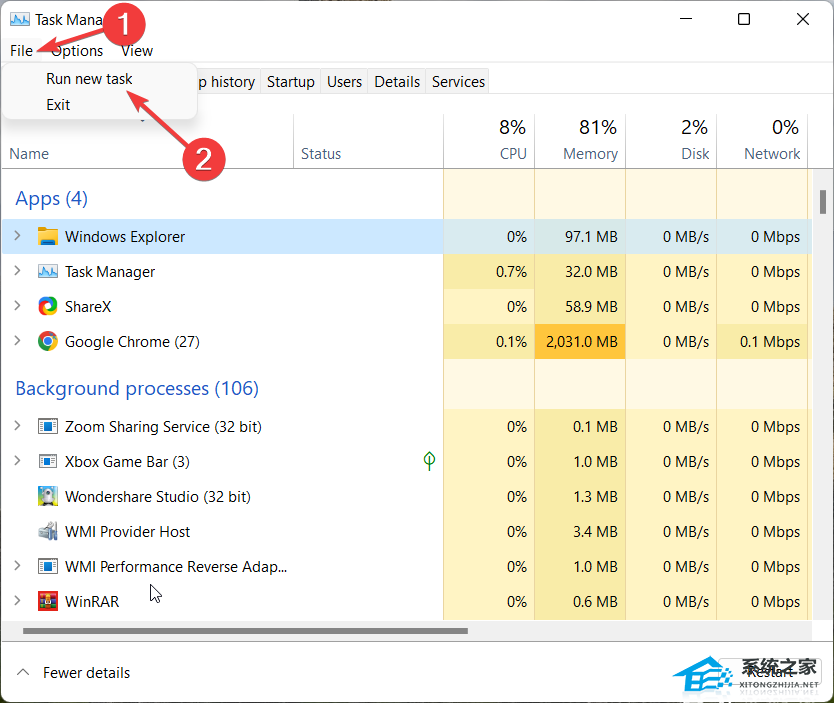
Task: Expand the Zoom Sharing Service row
Action: (x=18, y=426)
